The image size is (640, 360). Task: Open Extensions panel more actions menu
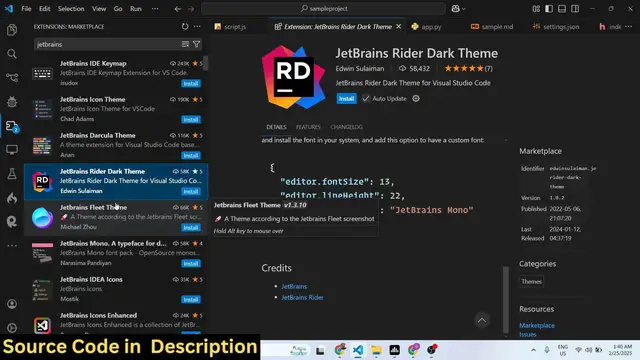[197, 27]
